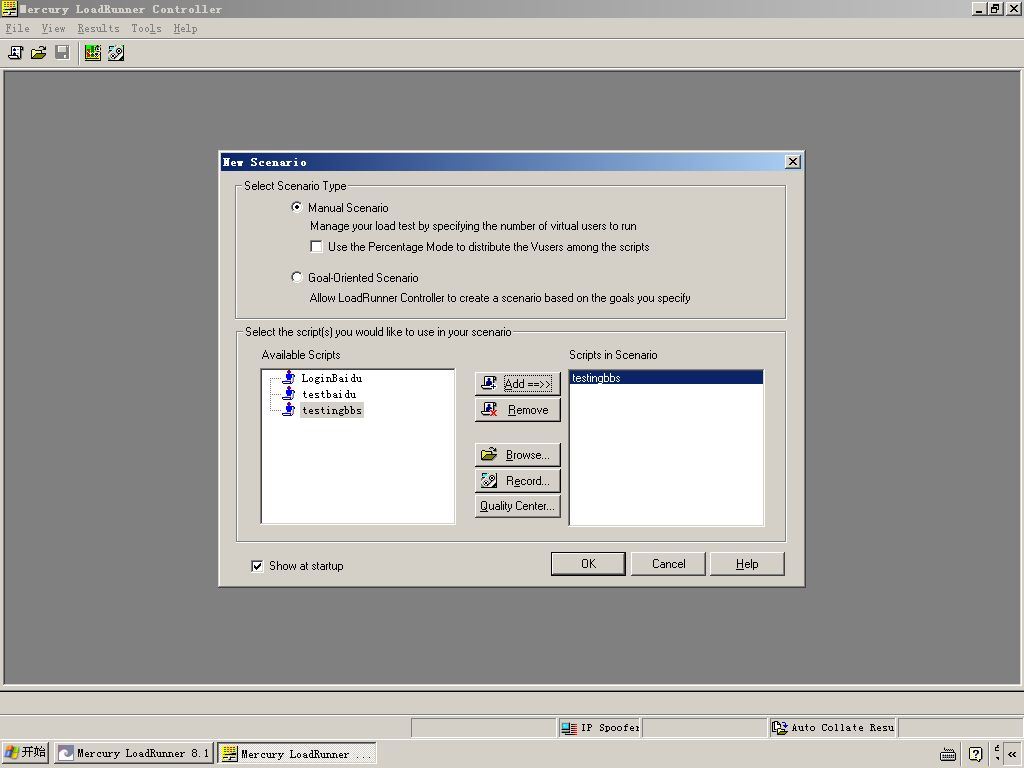
Task: Click the Record... button
Action: 518,481
